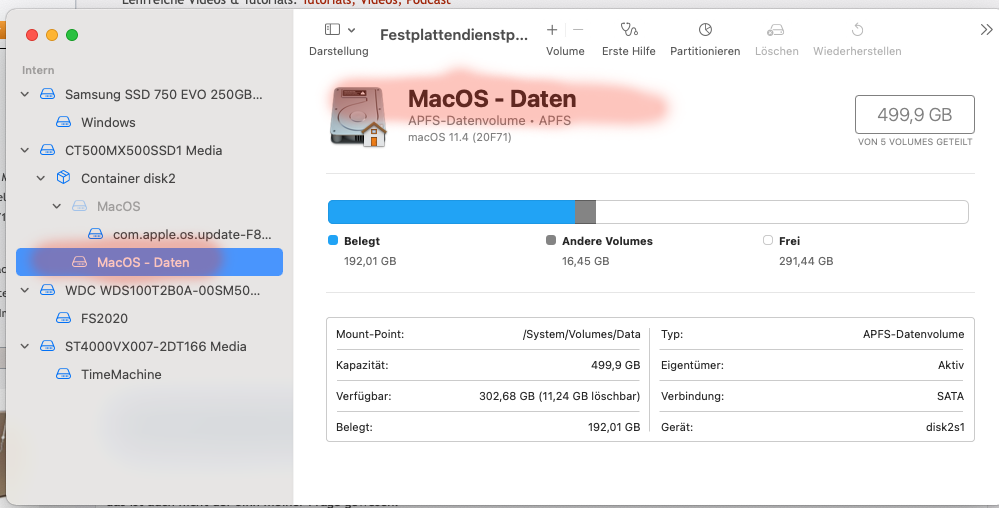Image resolution: width=999 pixels, height=508 pixels.
Task: Open the Darstellung dropdown chevron
Action: click(351, 30)
